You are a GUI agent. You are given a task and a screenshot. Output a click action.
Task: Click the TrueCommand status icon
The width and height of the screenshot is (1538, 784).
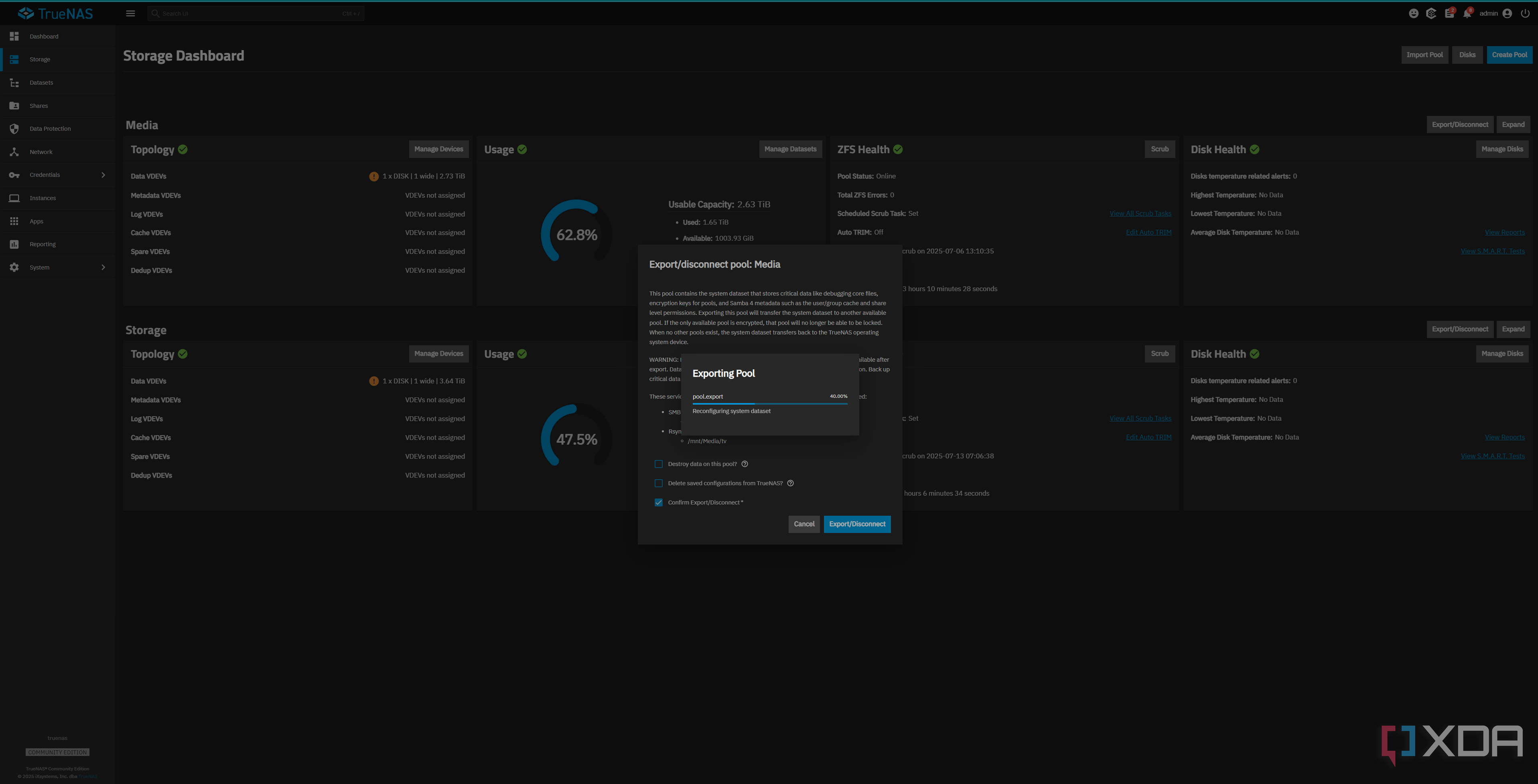point(1431,13)
